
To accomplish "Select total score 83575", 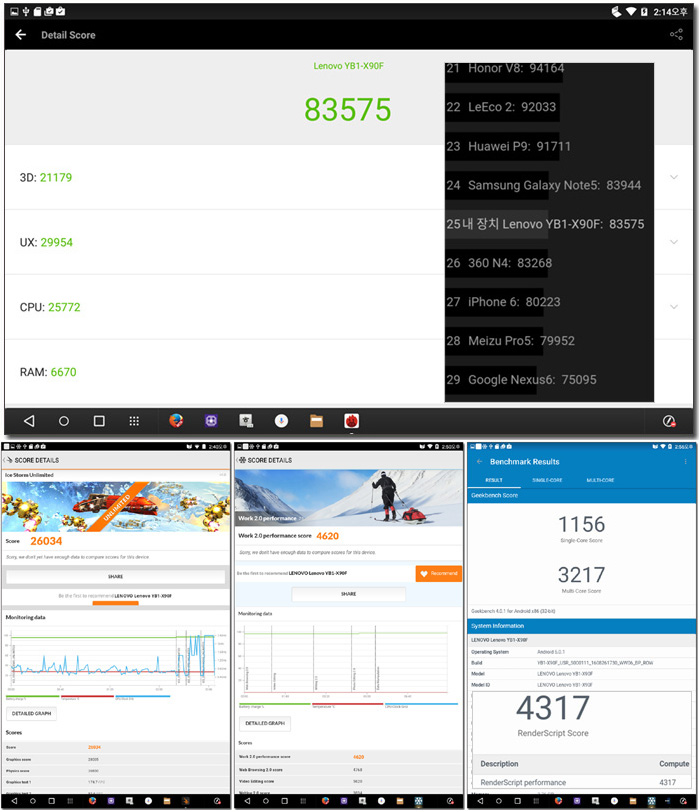I will pos(347,110).
